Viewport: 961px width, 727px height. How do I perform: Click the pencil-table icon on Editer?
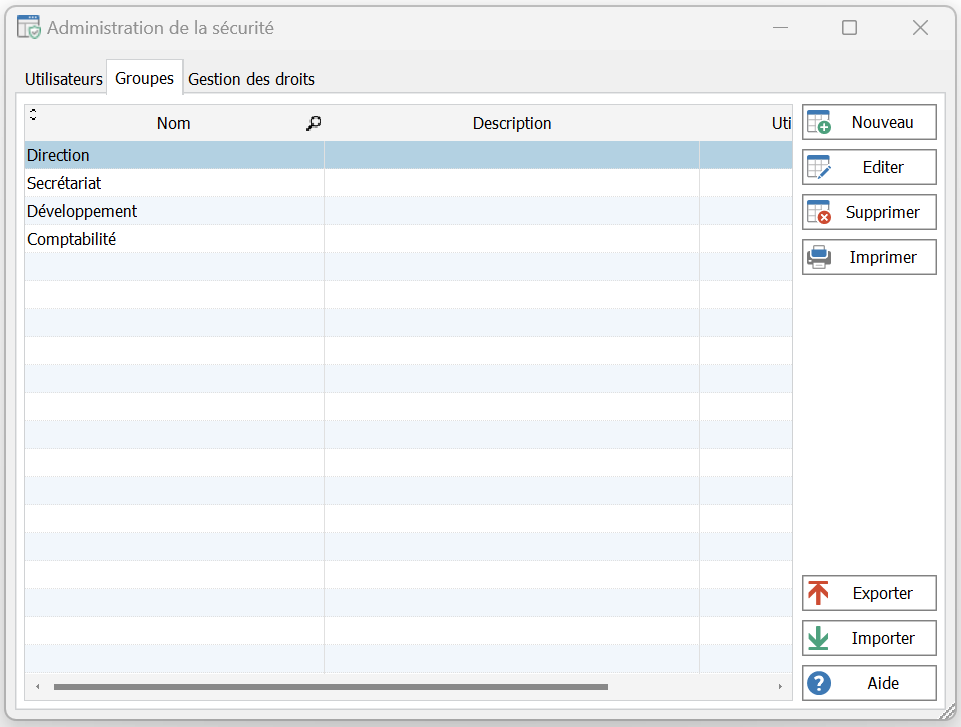click(x=819, y=167)
